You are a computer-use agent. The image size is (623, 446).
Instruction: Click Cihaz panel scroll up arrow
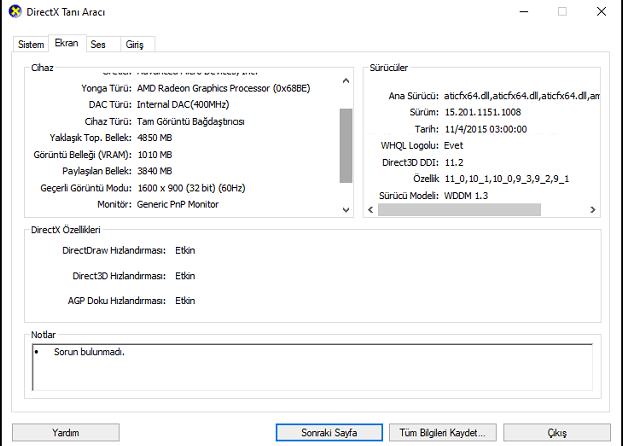tap(346, 81)
